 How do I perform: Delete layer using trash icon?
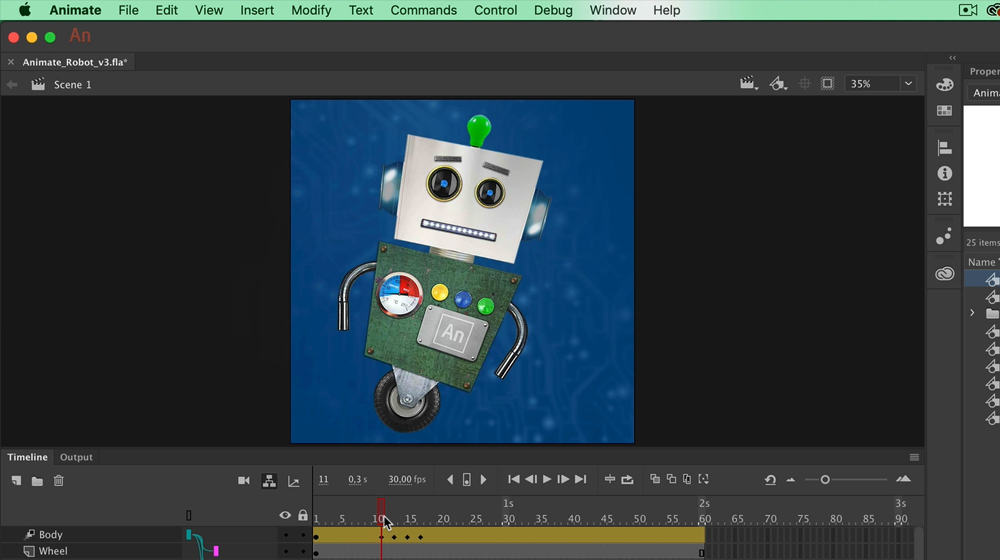[59, 481]
